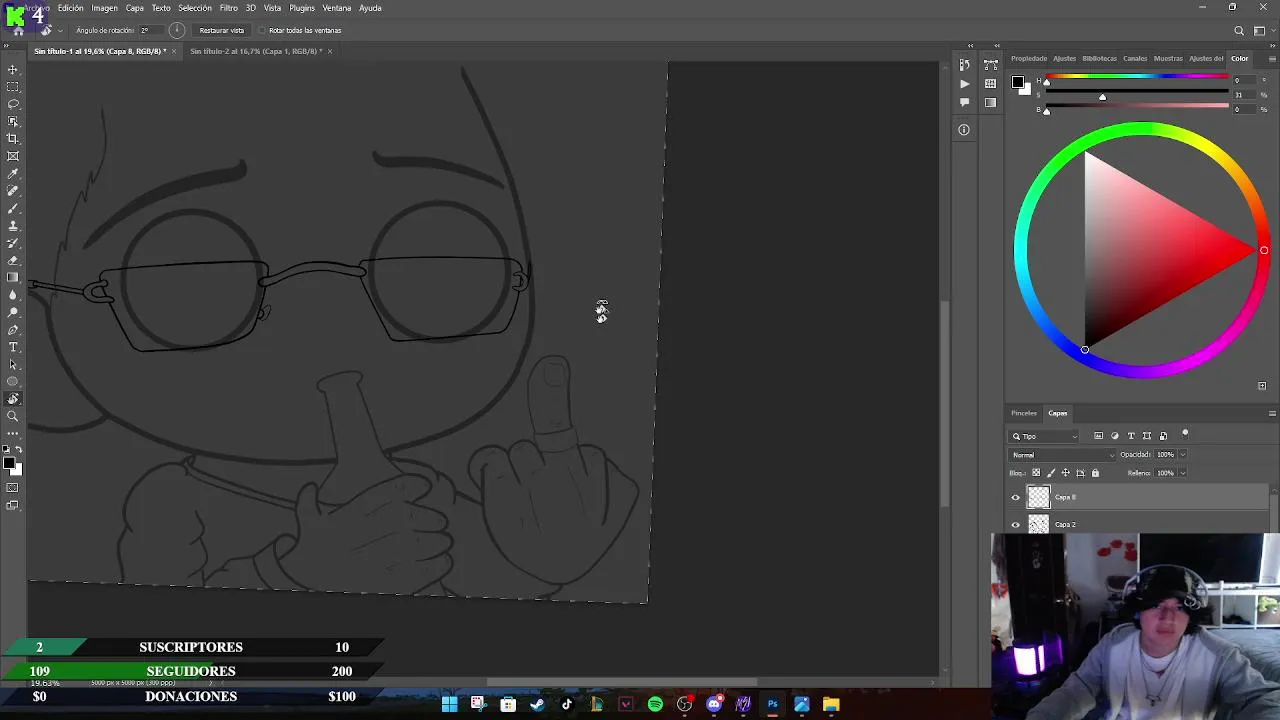Toggle lock transparent pixels
The height and width of the screenshot is (720, 1280).
1036,473
